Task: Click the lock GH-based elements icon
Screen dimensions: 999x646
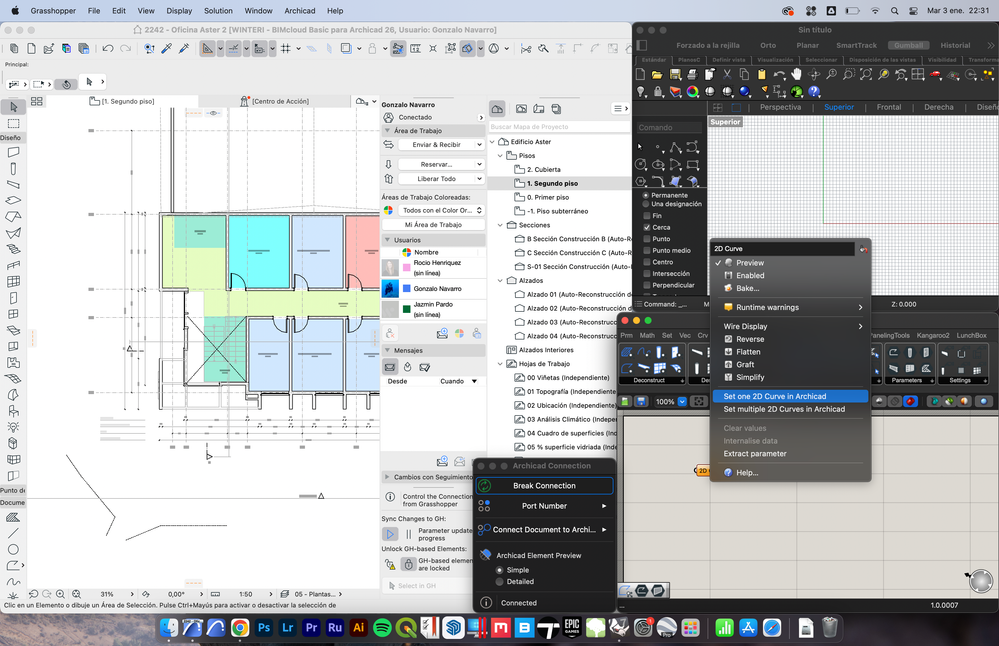Action: coord(408,564)
